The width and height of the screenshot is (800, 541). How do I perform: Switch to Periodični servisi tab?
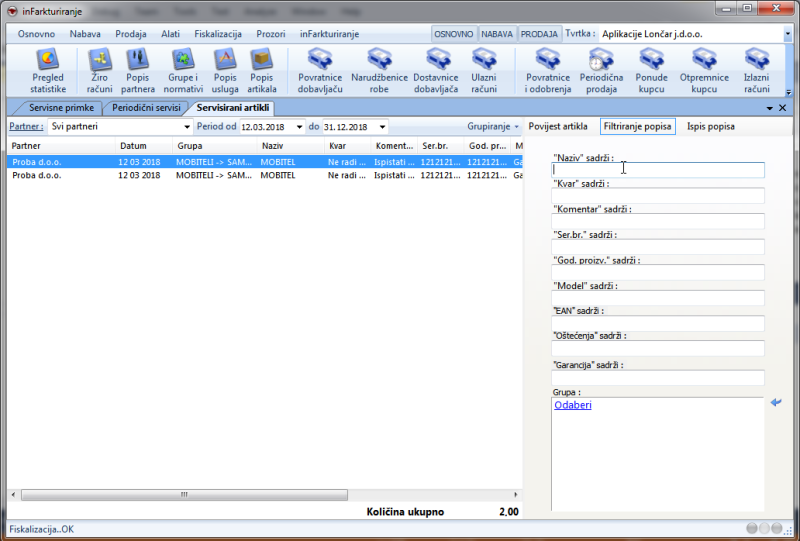coord(146,108)
